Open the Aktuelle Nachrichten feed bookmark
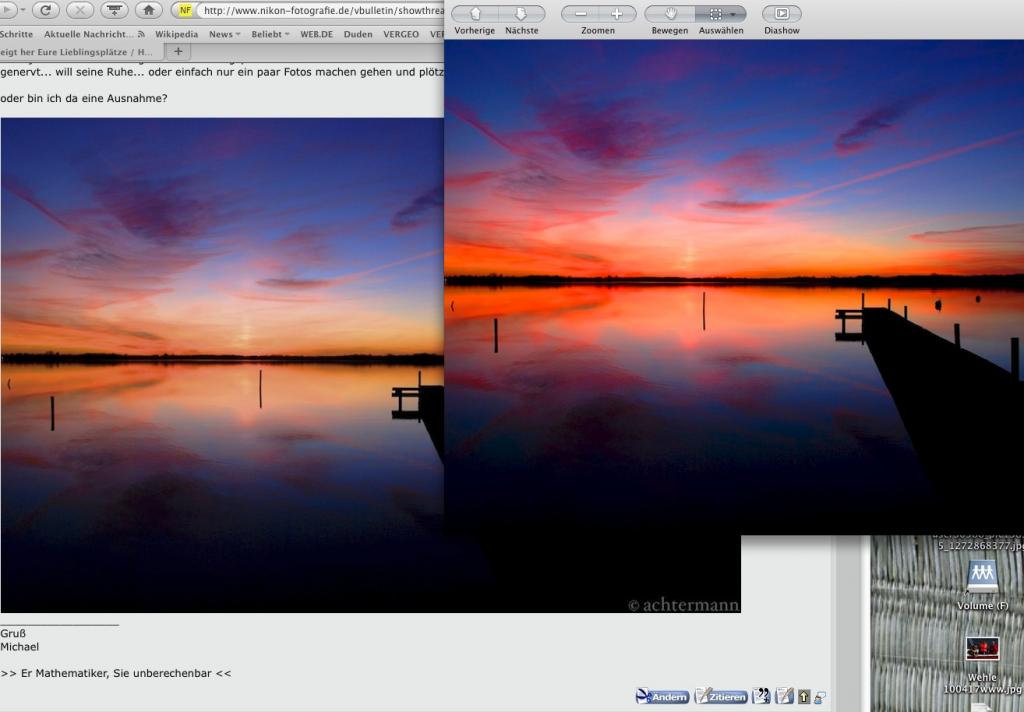1024x712 pixels. [94, 34]
